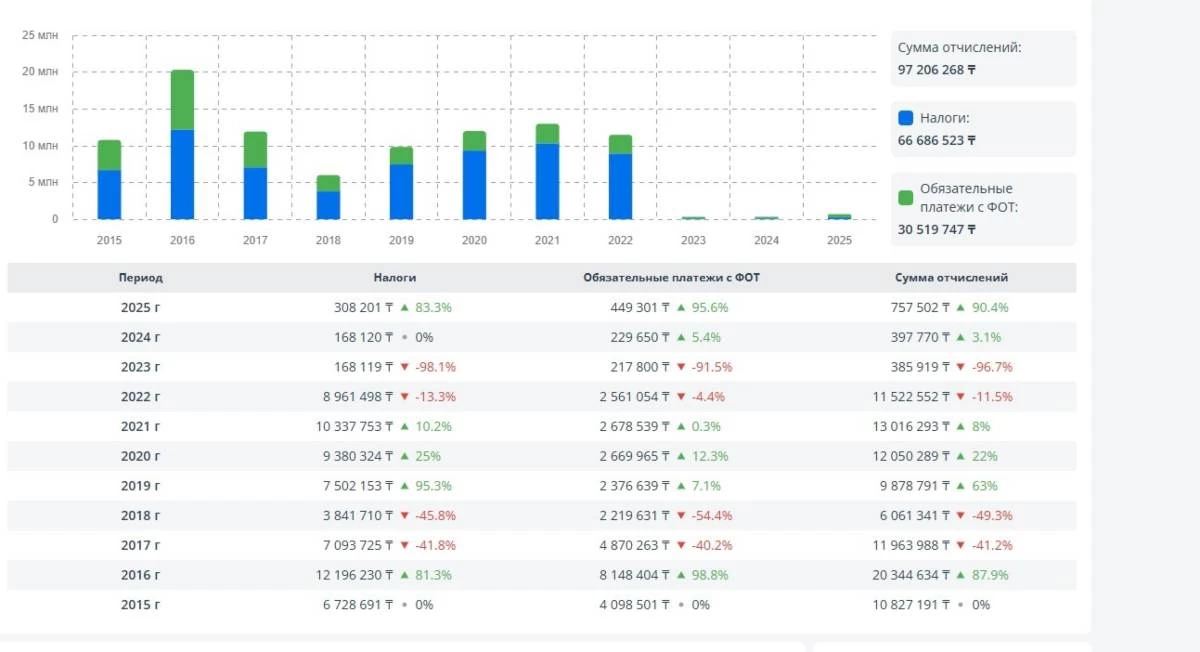
Task: Select the Налоги table column header
Action: (394, 278)
